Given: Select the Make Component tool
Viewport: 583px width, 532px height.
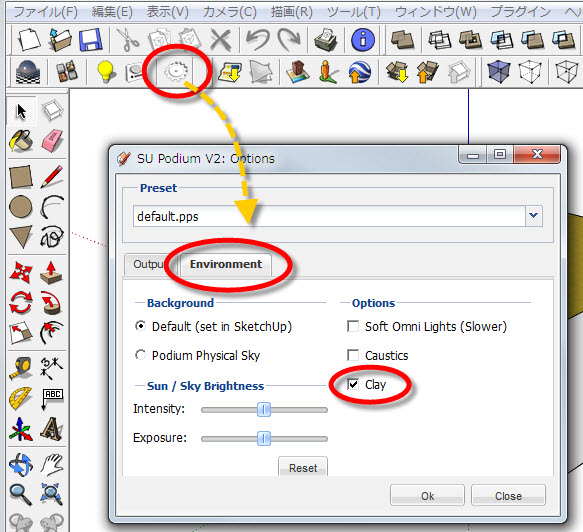Looking at the screenshot, I should 52,111.
